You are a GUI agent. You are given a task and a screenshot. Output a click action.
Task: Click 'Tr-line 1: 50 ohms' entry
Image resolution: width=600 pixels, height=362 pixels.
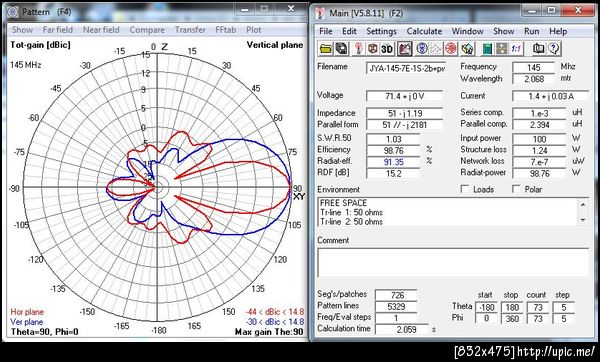click(x=351, y=212)
